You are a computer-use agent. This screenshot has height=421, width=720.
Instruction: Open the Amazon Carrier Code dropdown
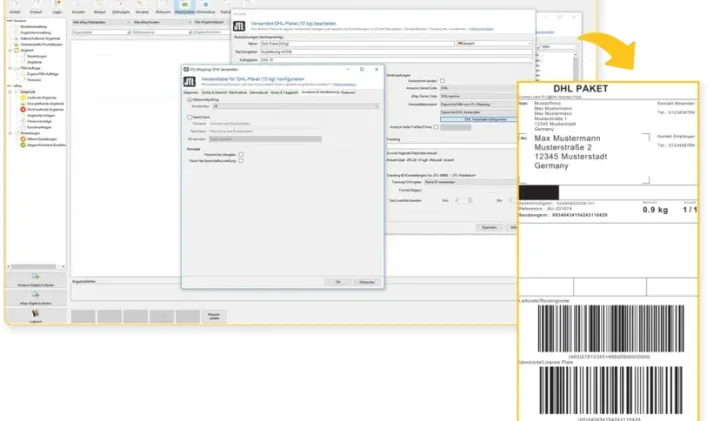(478, 88)
